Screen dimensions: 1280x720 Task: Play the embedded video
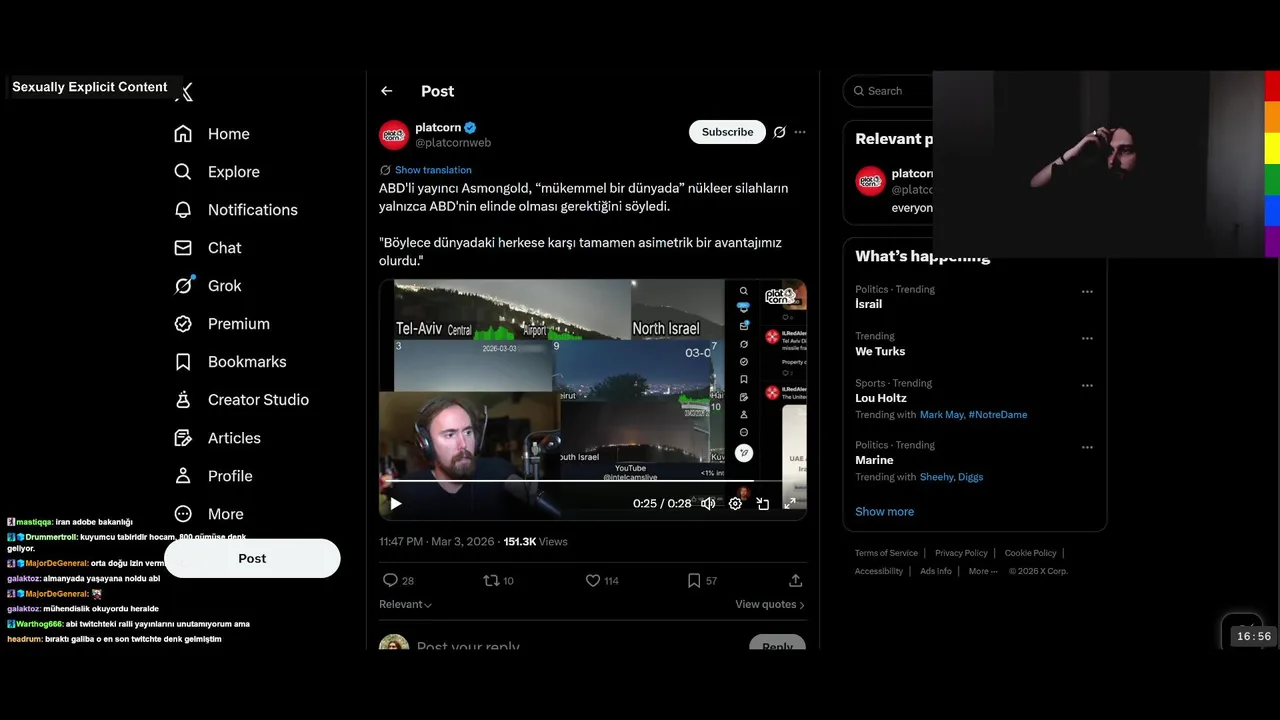pyautogui.click(x=396, y=503)
